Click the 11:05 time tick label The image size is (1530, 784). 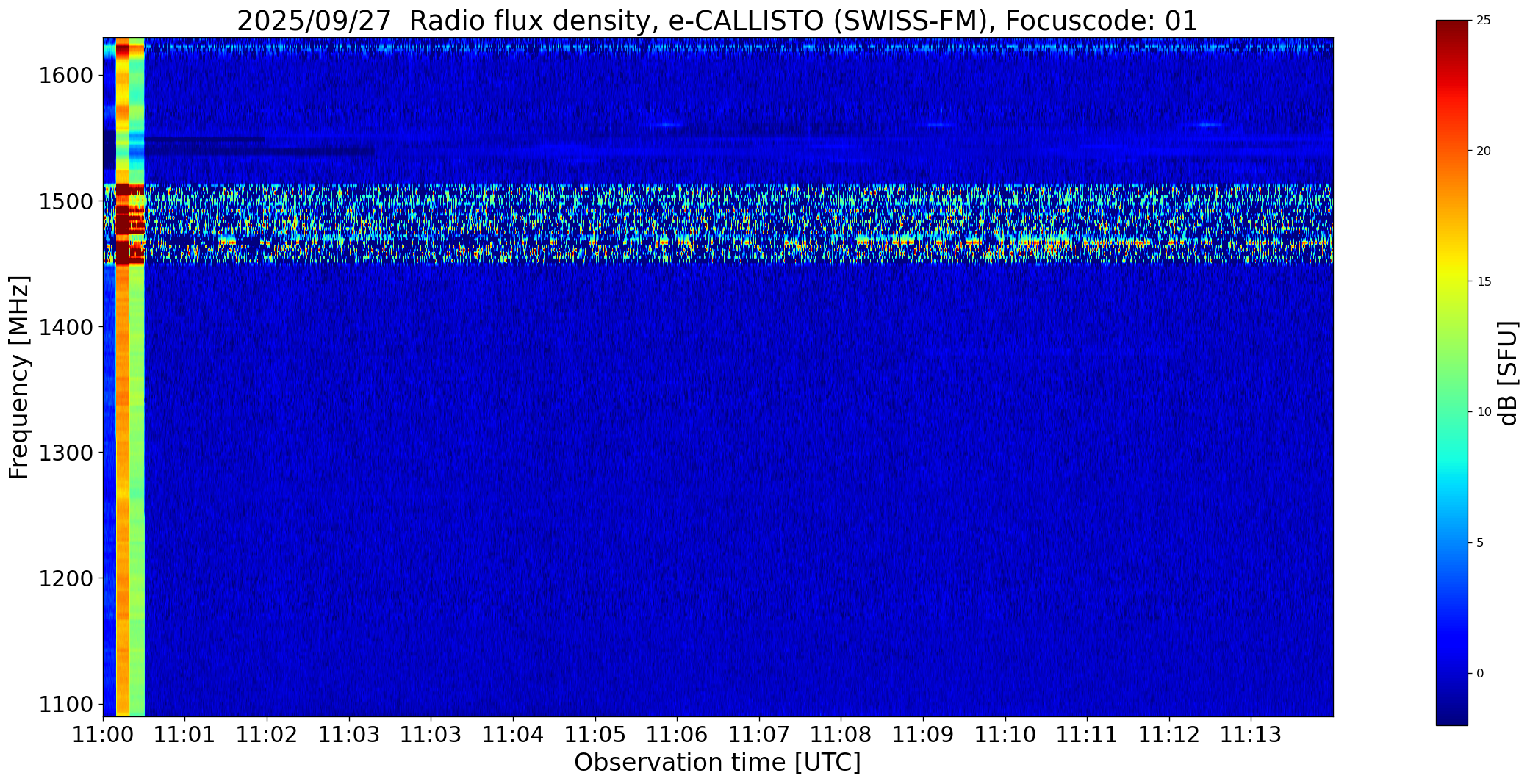tap(595, 735)
